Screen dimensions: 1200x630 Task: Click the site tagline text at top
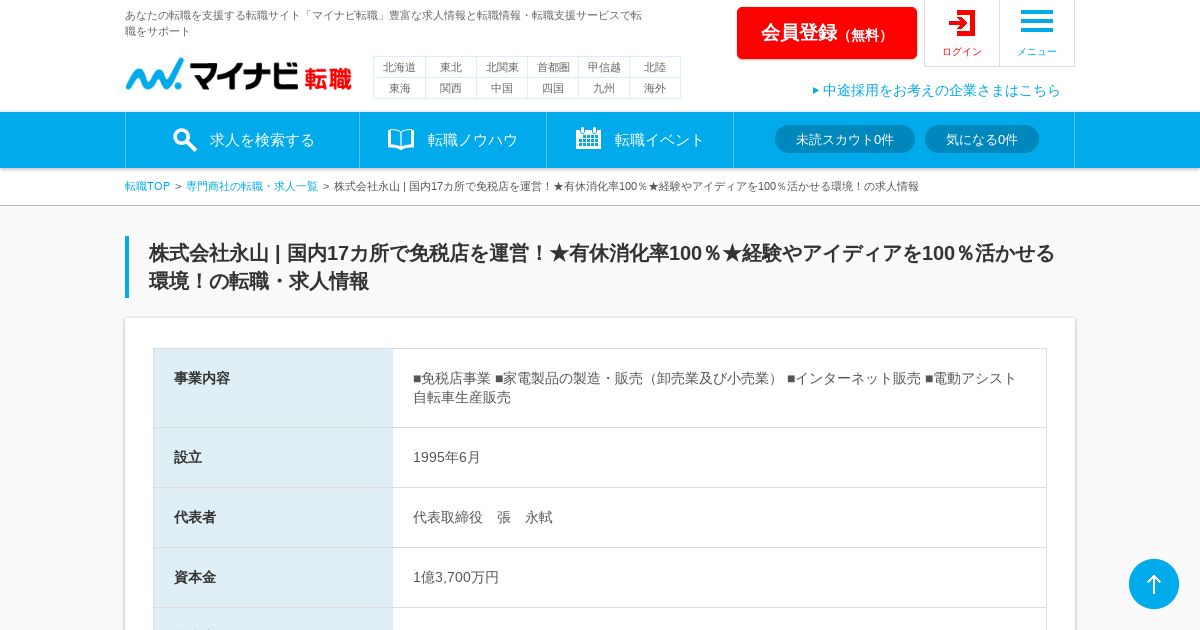click(384, 23)
